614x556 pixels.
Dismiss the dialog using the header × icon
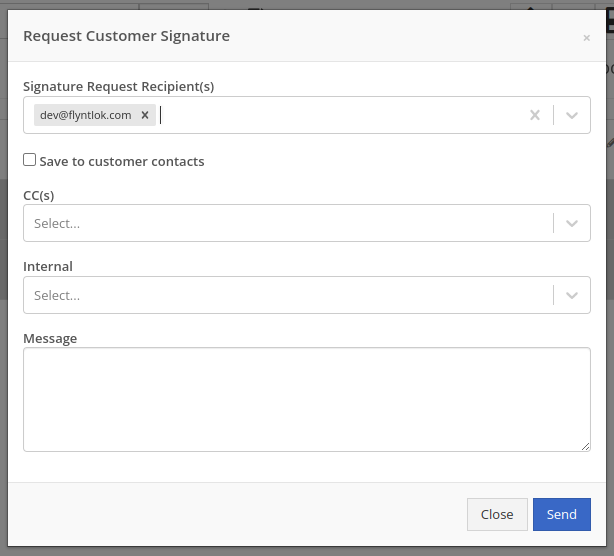tap(587, 38)
